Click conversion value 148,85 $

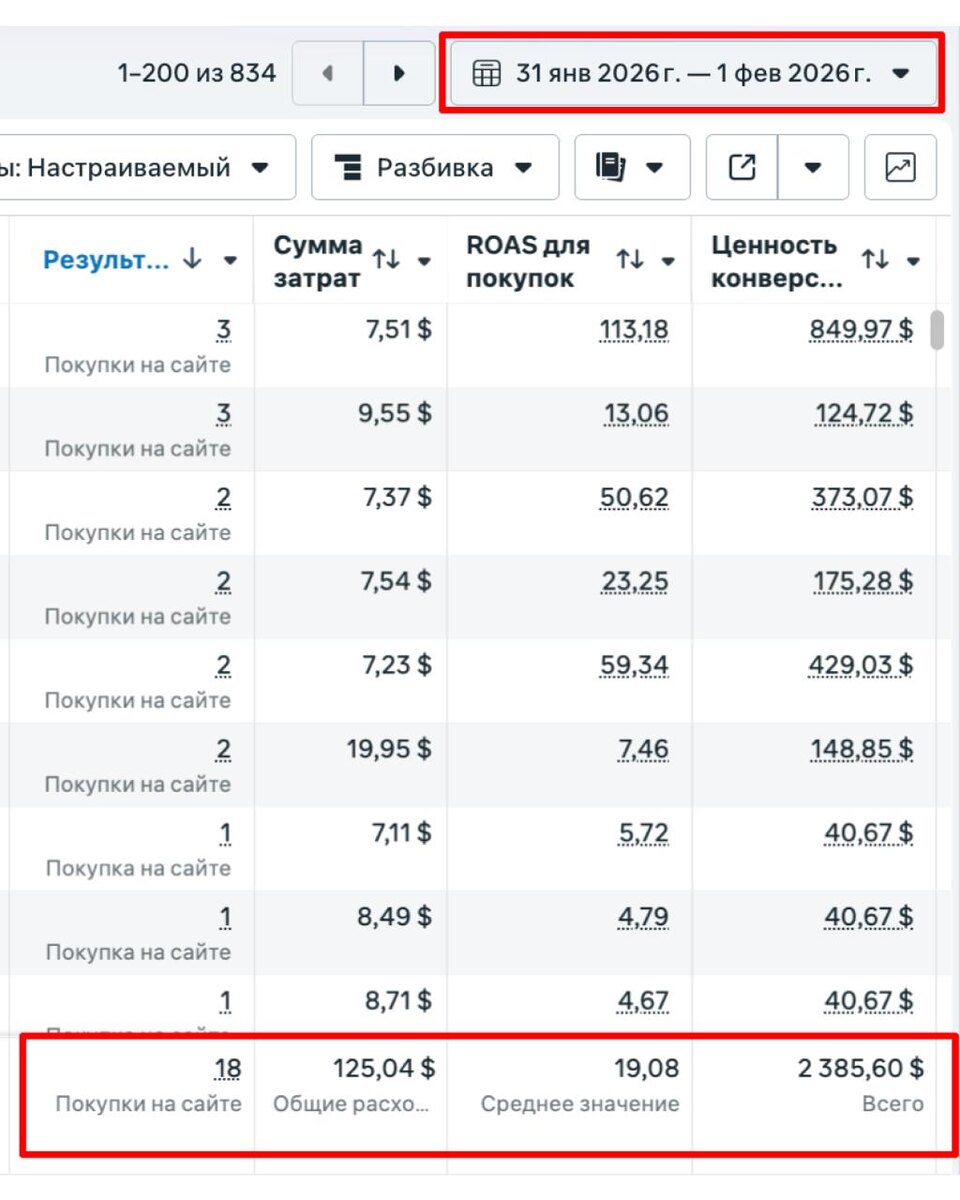click(x=863, y=750)
